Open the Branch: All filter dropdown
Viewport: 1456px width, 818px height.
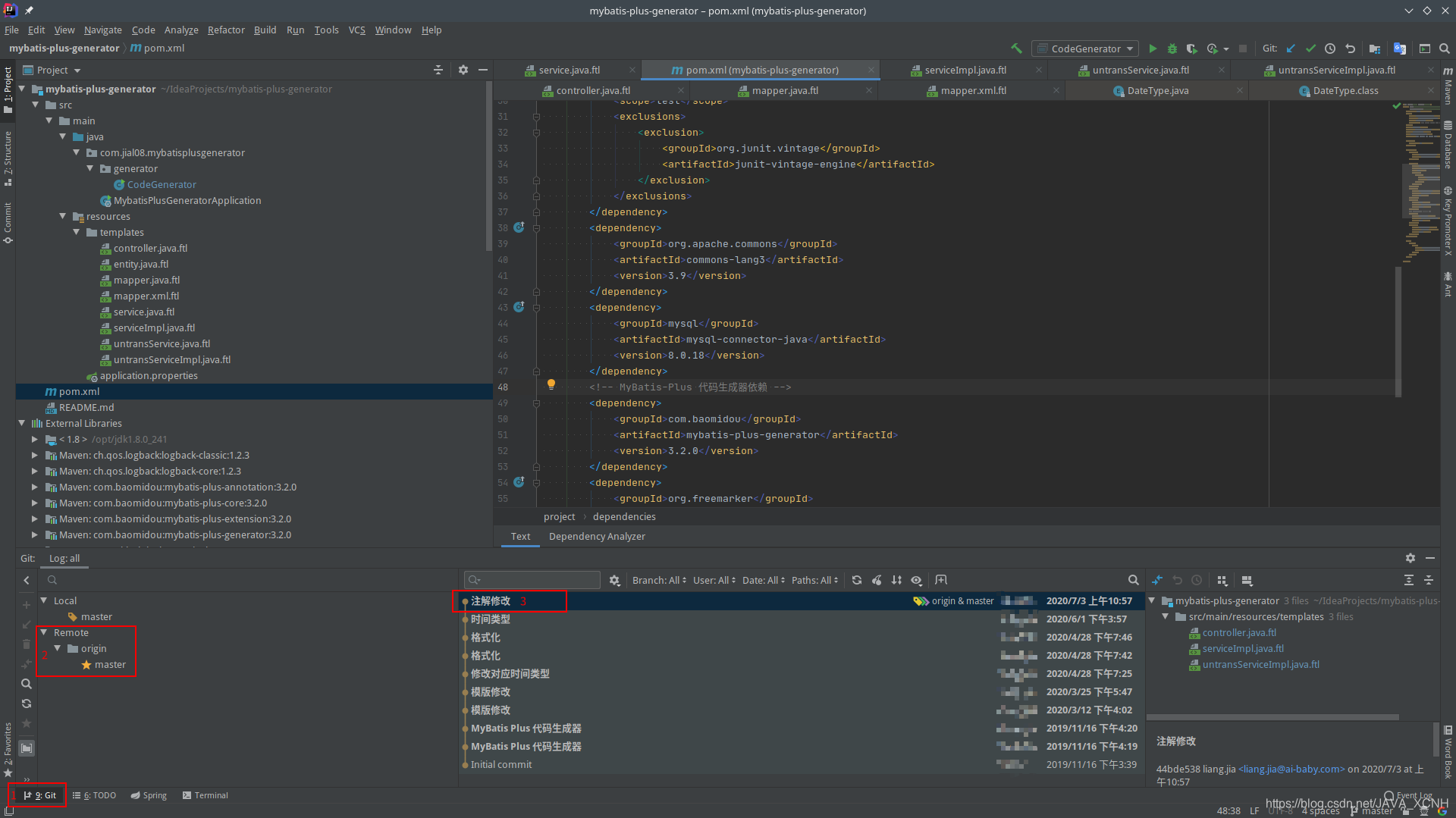659,580
